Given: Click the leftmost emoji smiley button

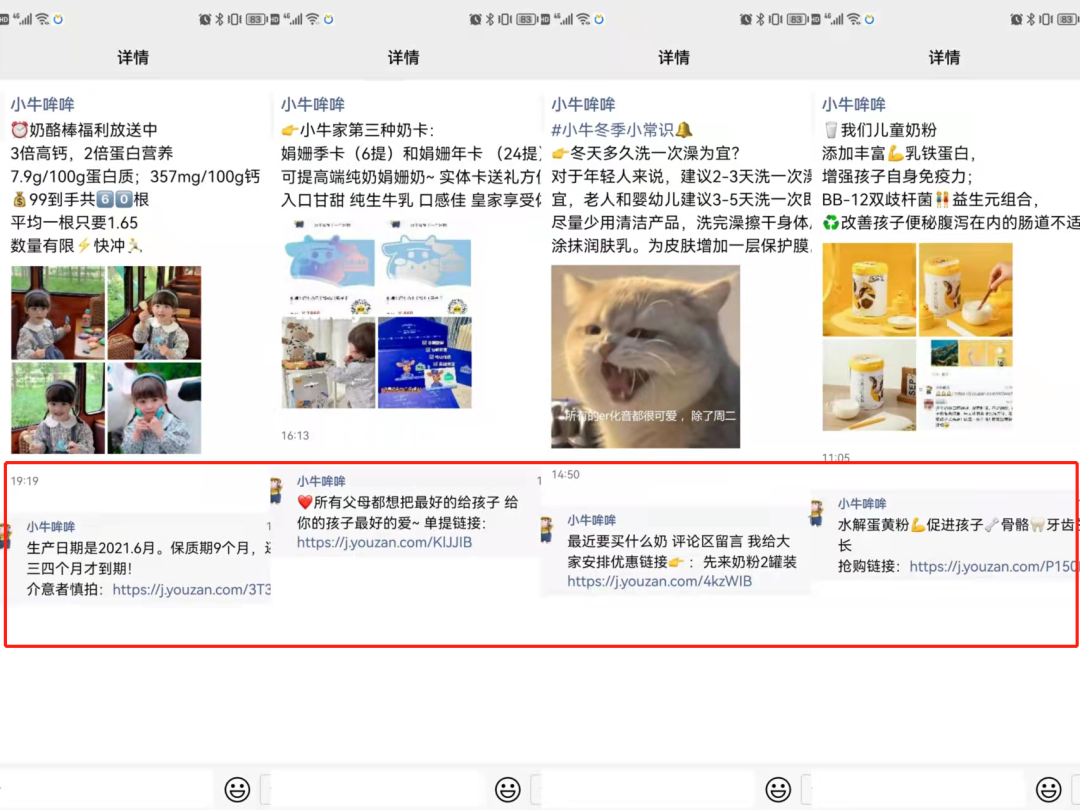Looking at the screenshot, I should point(237,789).
